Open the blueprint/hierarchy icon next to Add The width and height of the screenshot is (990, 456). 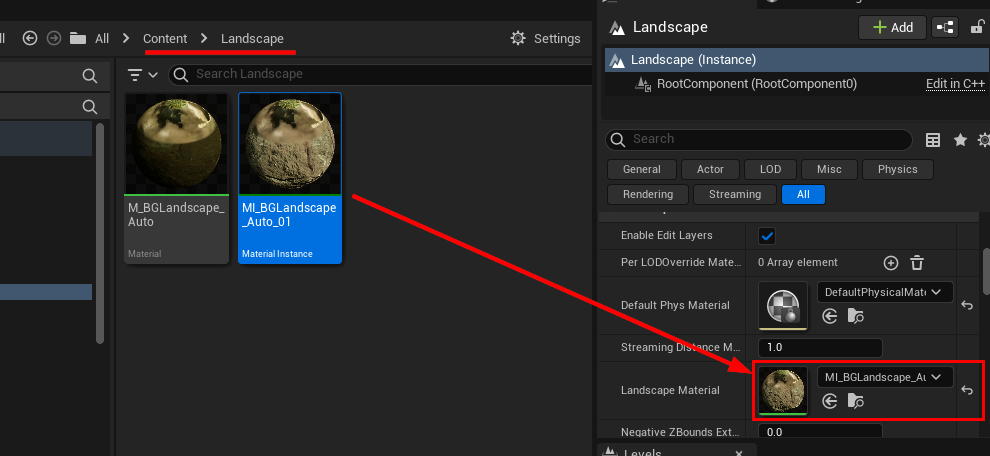(x=945, y=27)
